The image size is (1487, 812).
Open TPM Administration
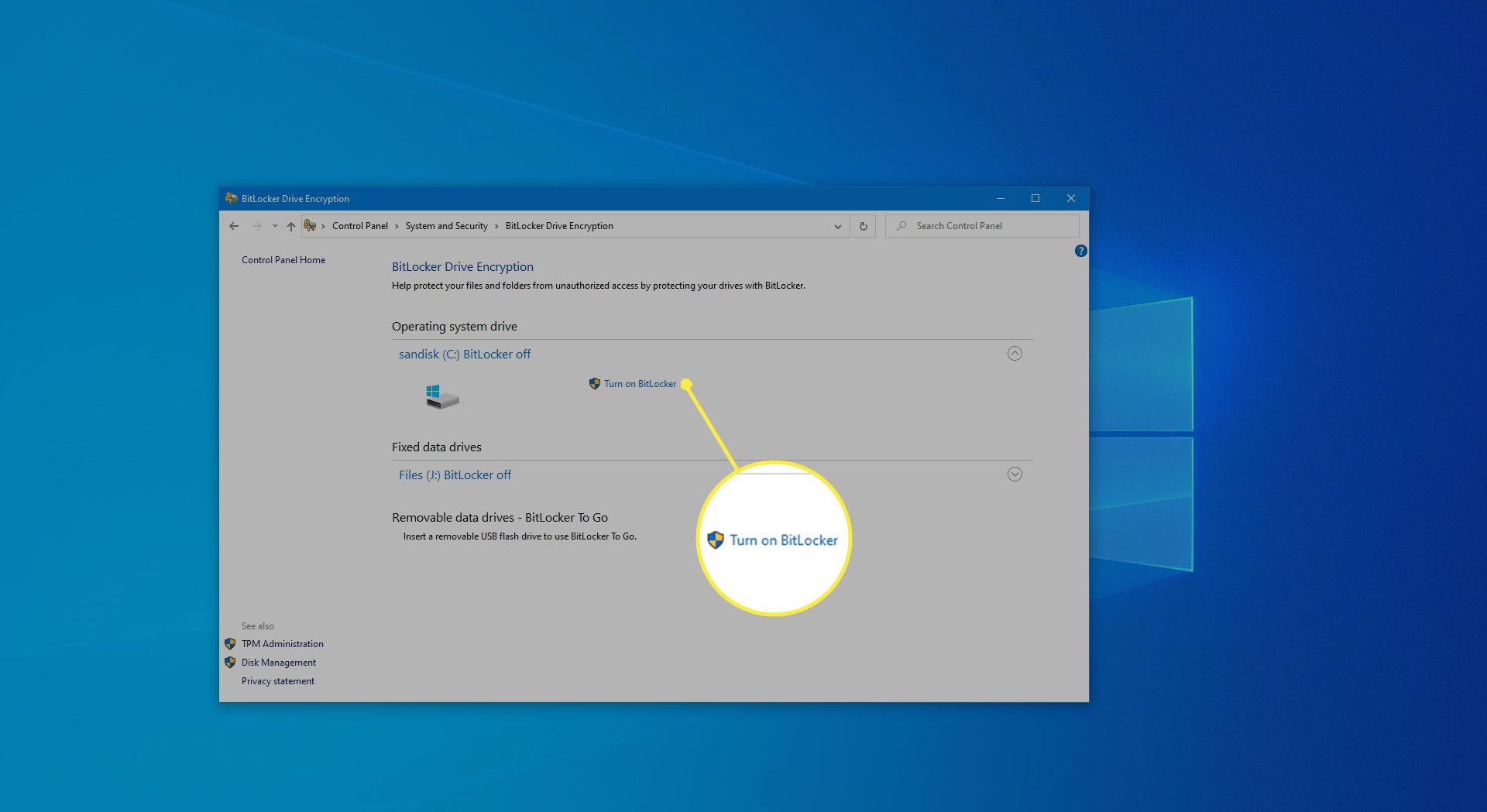click(283, 644)
